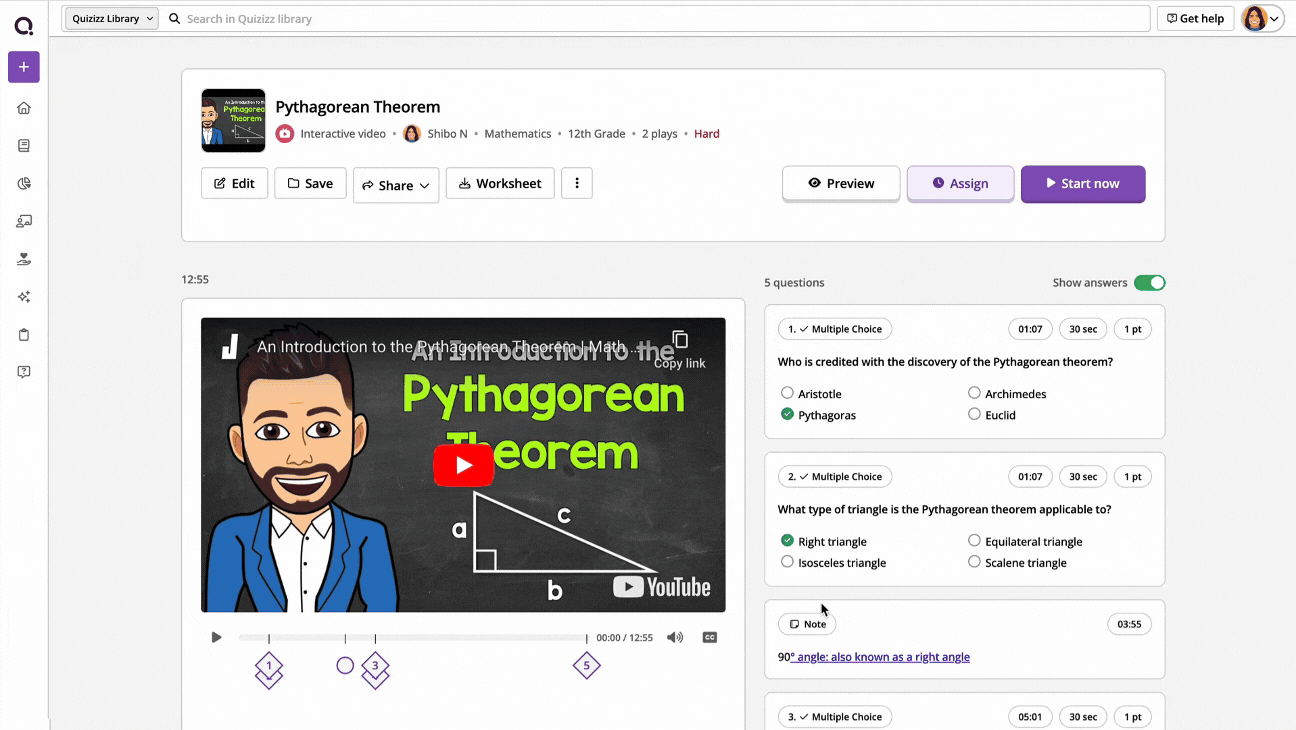Click the Mathematics subject label

[x=518, y=134]
